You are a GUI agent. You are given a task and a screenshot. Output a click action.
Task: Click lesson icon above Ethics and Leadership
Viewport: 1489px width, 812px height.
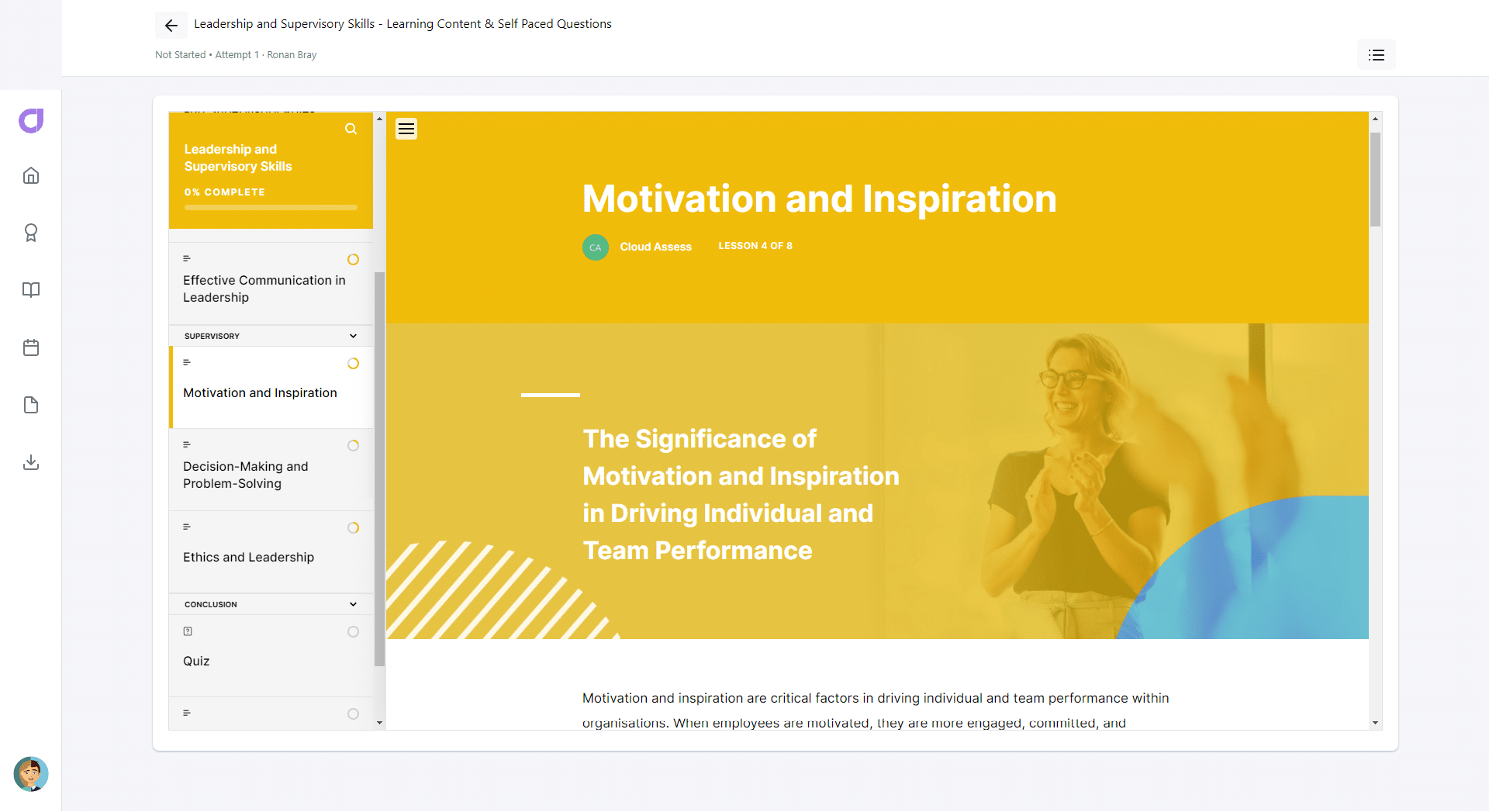point(187,527)
